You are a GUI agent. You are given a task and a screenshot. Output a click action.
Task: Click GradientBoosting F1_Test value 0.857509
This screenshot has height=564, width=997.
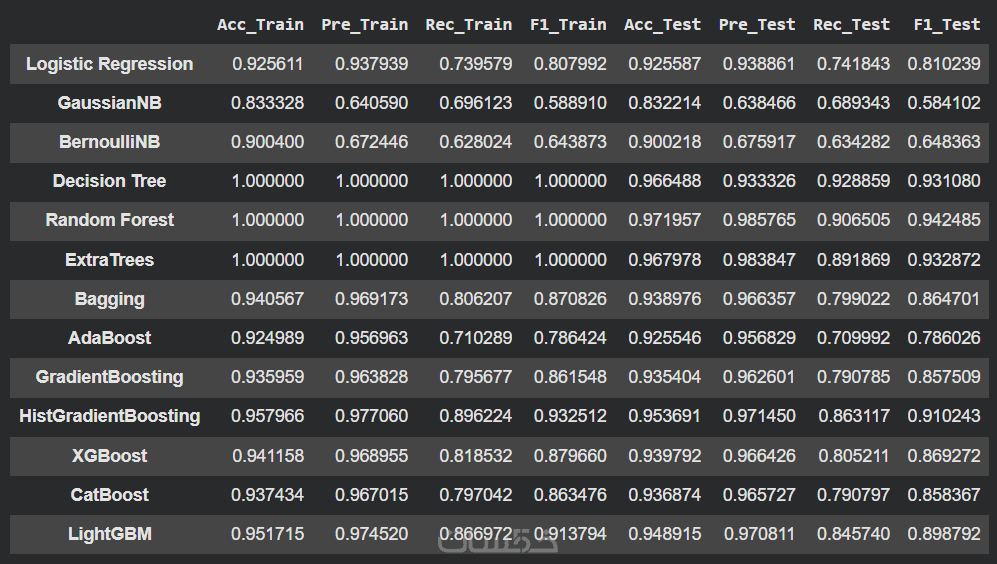(x=944, y=377)
